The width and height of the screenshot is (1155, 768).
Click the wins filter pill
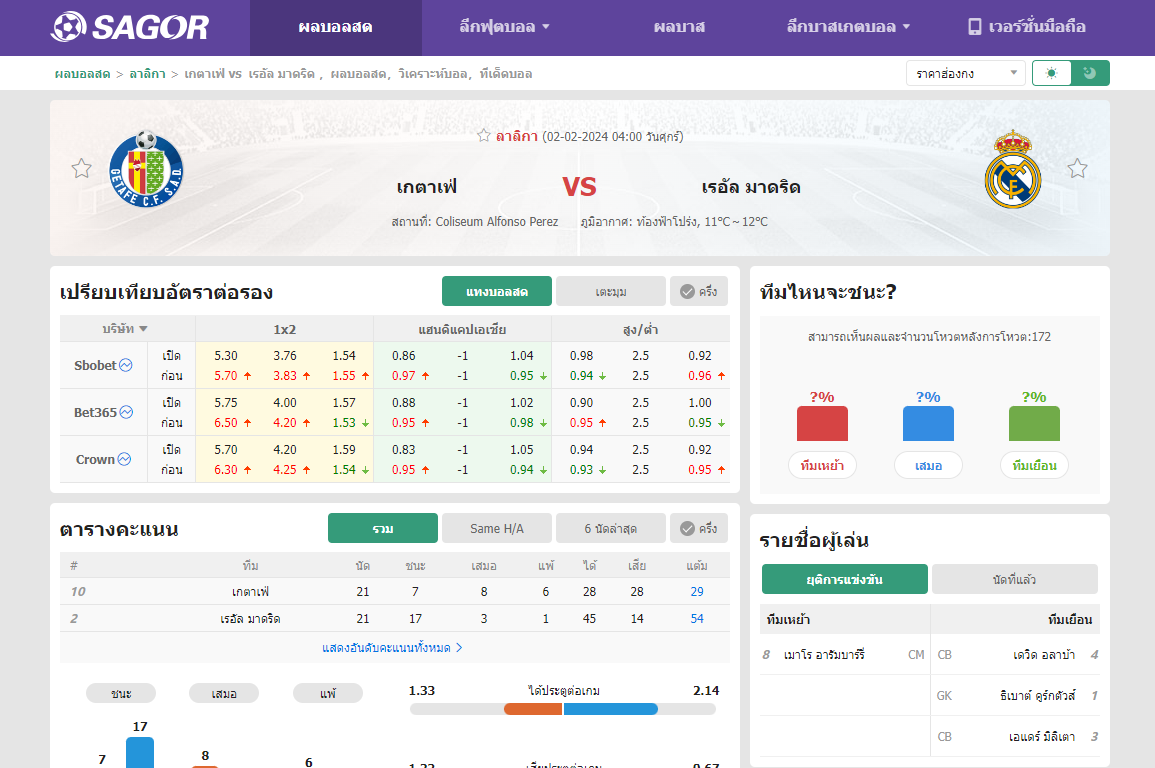tap(121, 694)
